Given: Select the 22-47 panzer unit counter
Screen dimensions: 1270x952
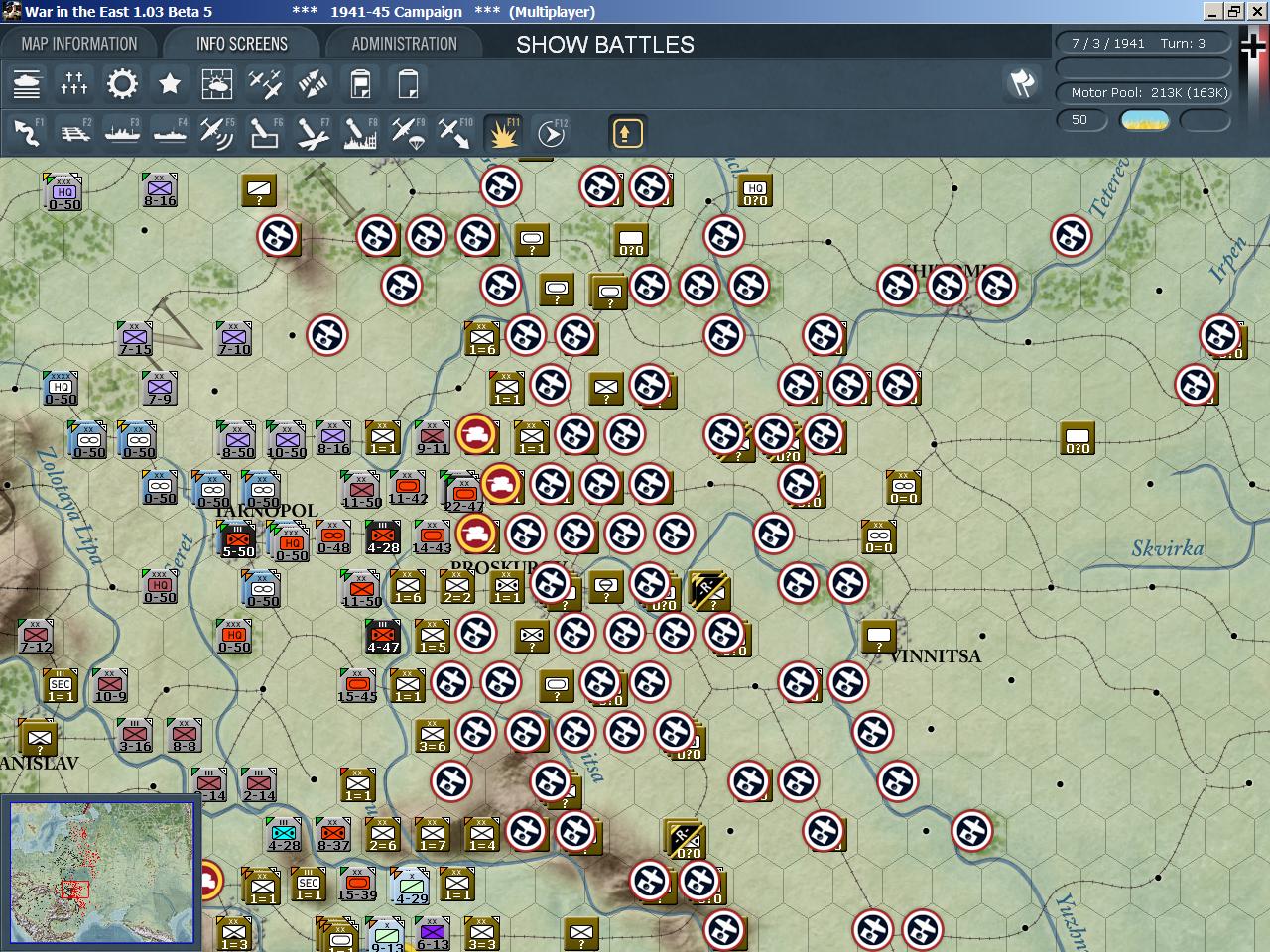Looking at the screenshot, I should 463,492.
